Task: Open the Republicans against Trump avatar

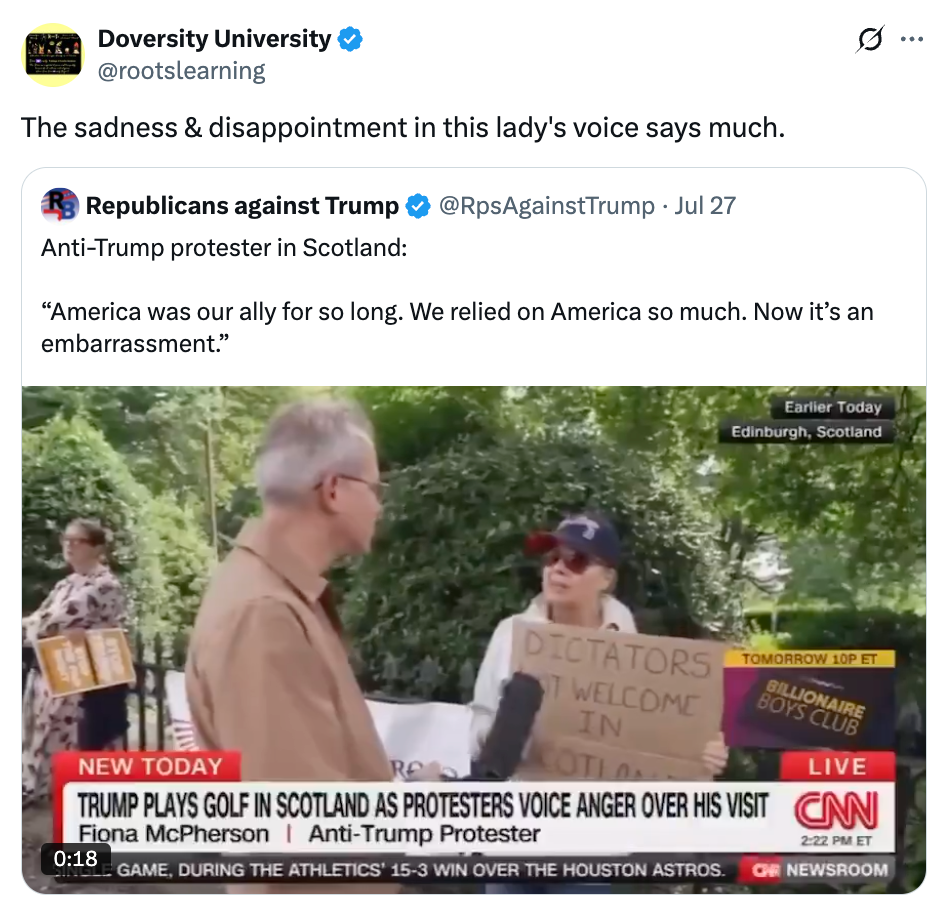Action: tap(59, 205)
